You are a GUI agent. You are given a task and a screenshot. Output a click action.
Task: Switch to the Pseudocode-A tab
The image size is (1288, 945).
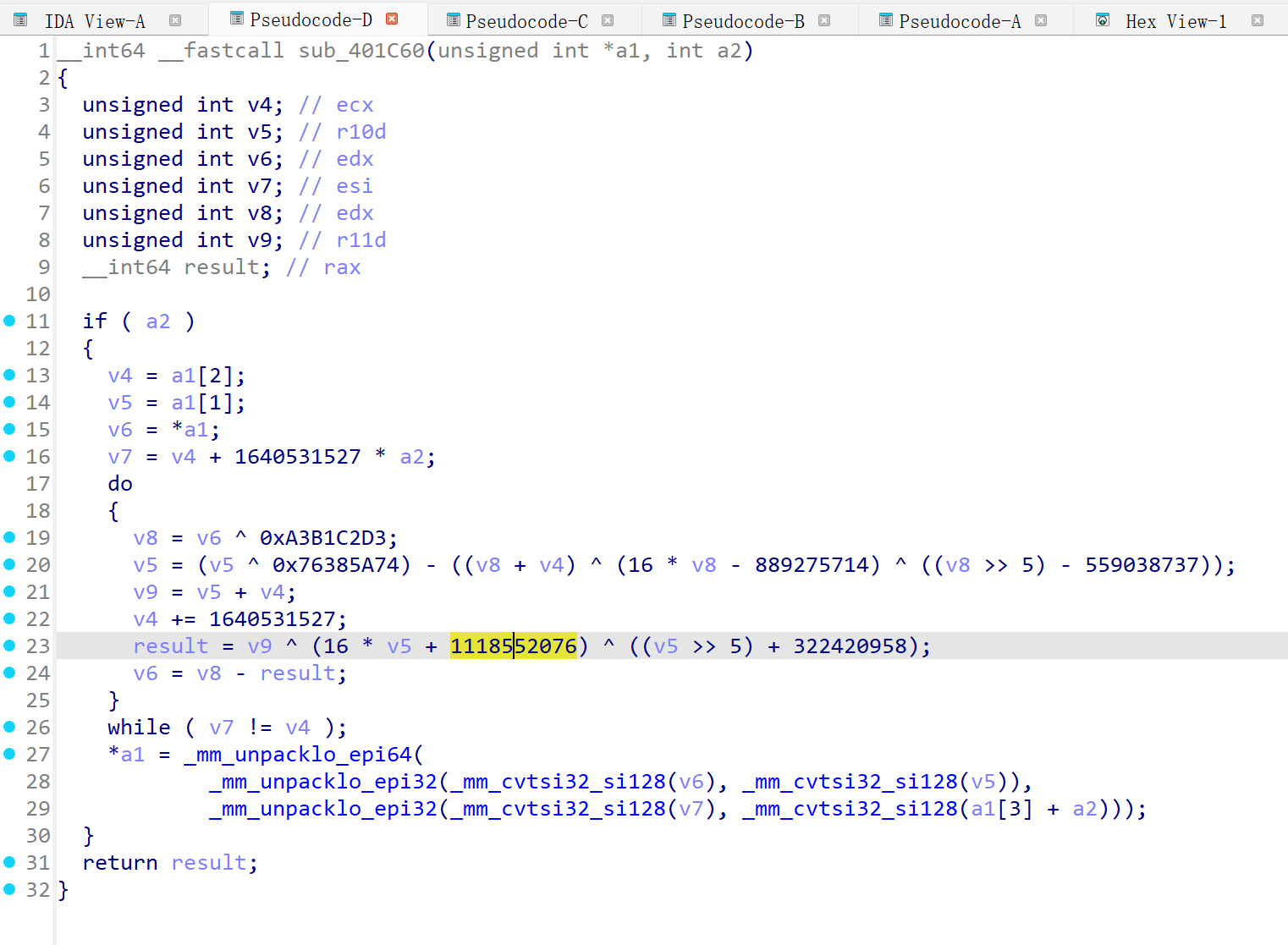pyautogui.click(x=960, y=21)
